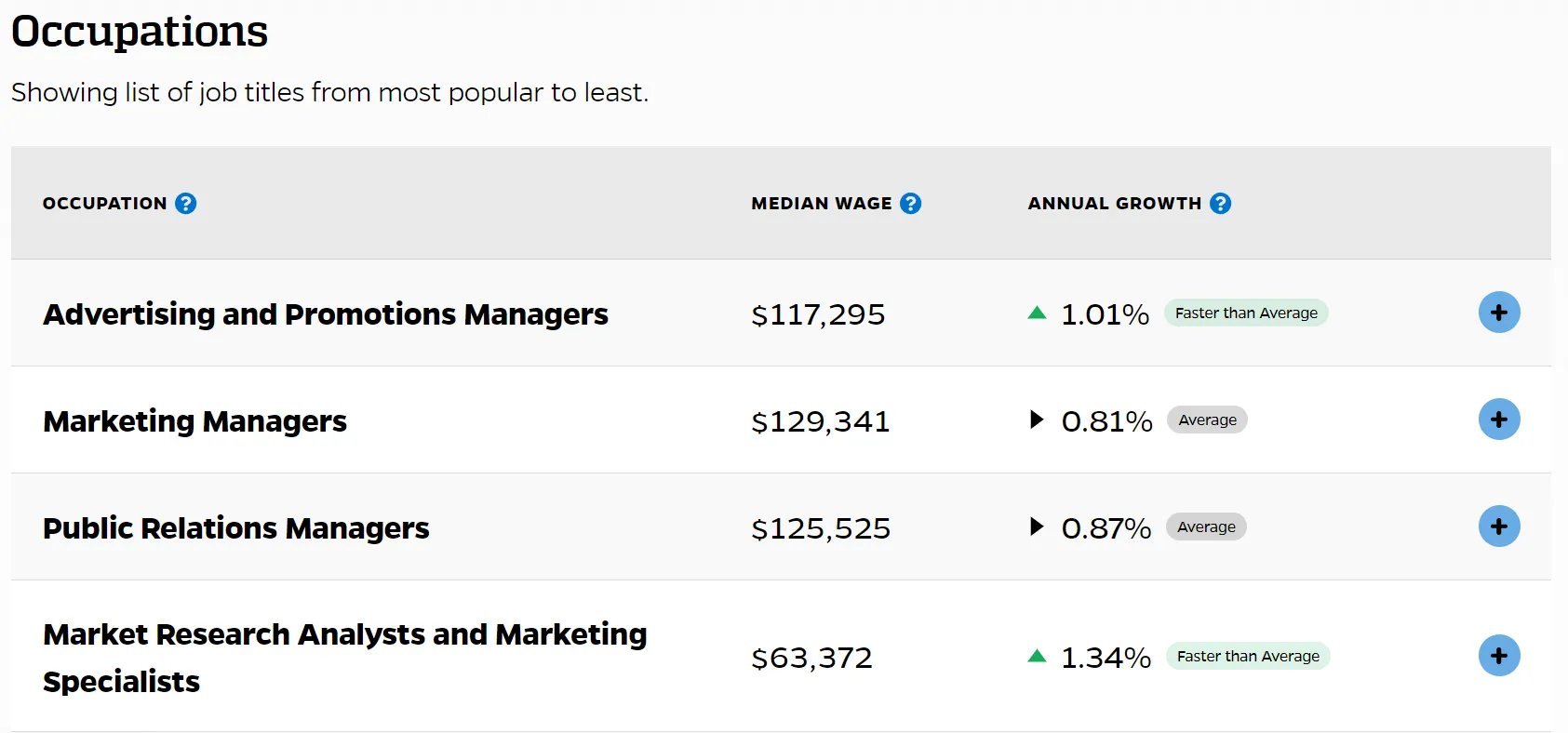
Task: Open the Marketing Managers job title
Action: (195, 421)
